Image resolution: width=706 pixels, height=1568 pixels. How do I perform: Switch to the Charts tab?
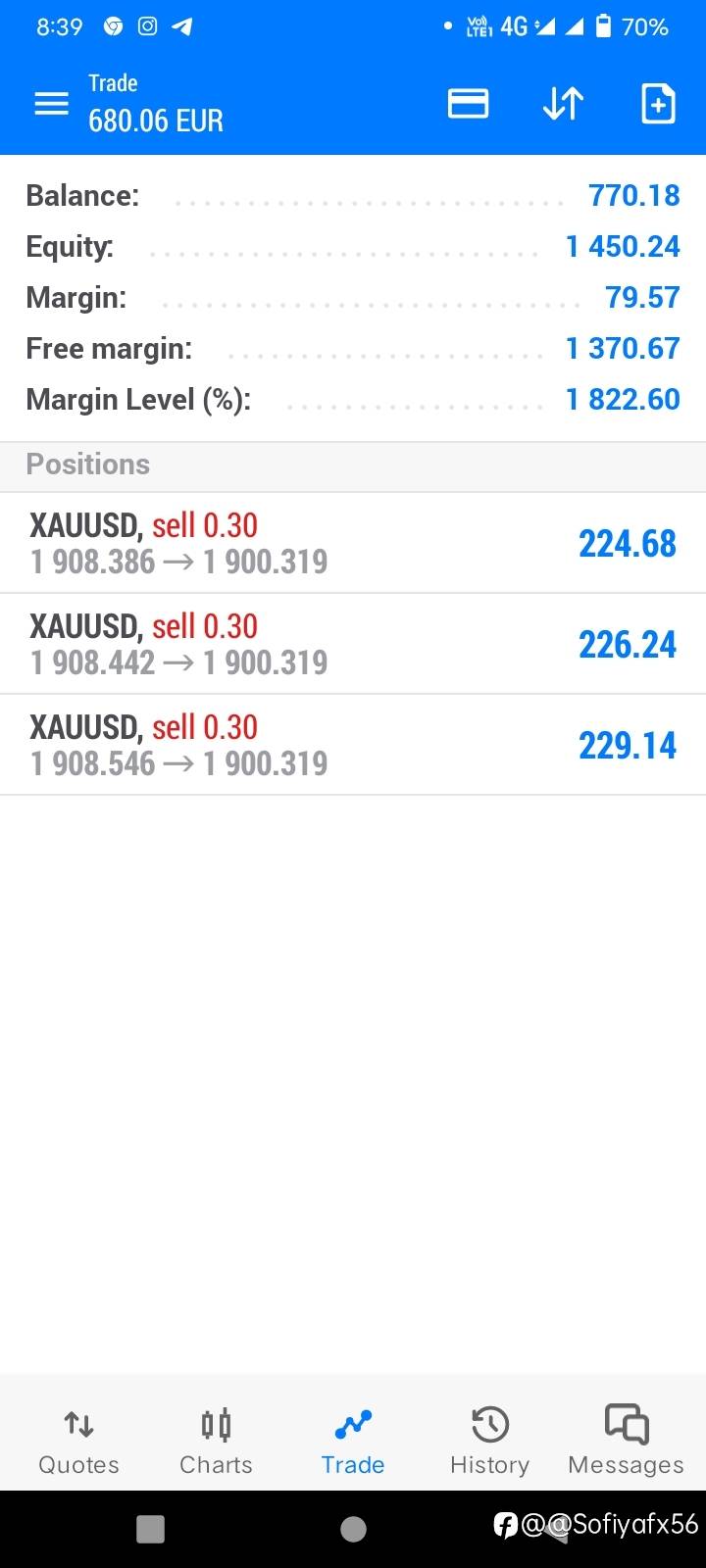pyautogui.click(x=216, y=1442)
